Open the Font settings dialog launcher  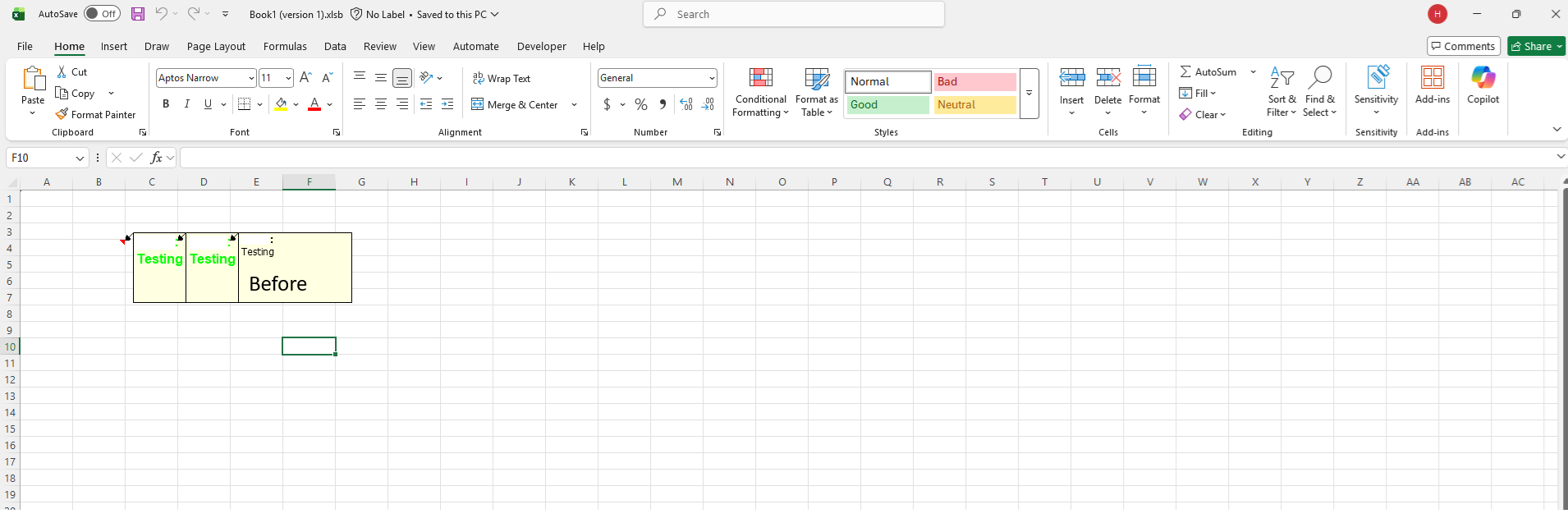coord(337,132)
